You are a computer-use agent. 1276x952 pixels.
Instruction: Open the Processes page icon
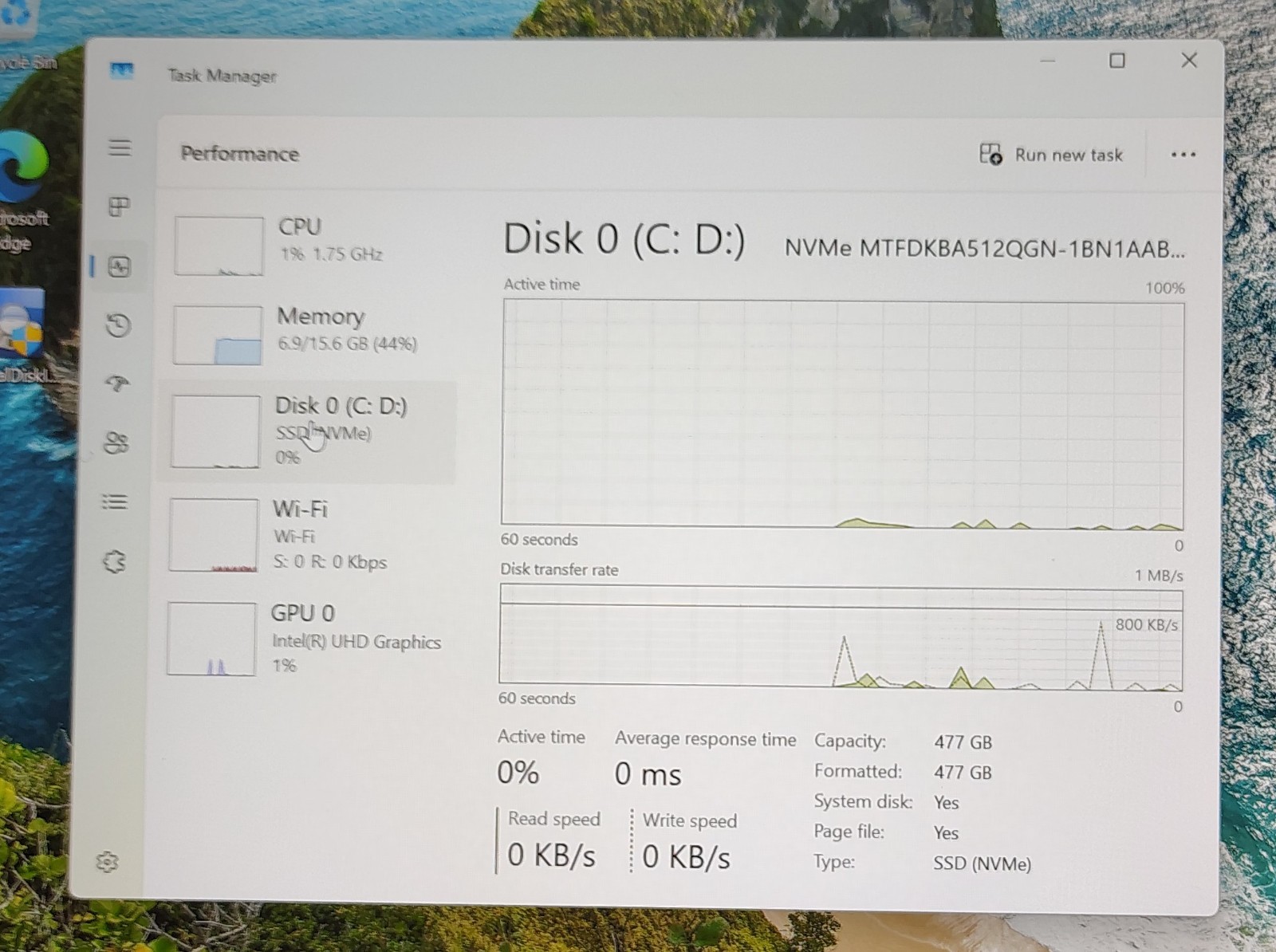click(119, 207)
